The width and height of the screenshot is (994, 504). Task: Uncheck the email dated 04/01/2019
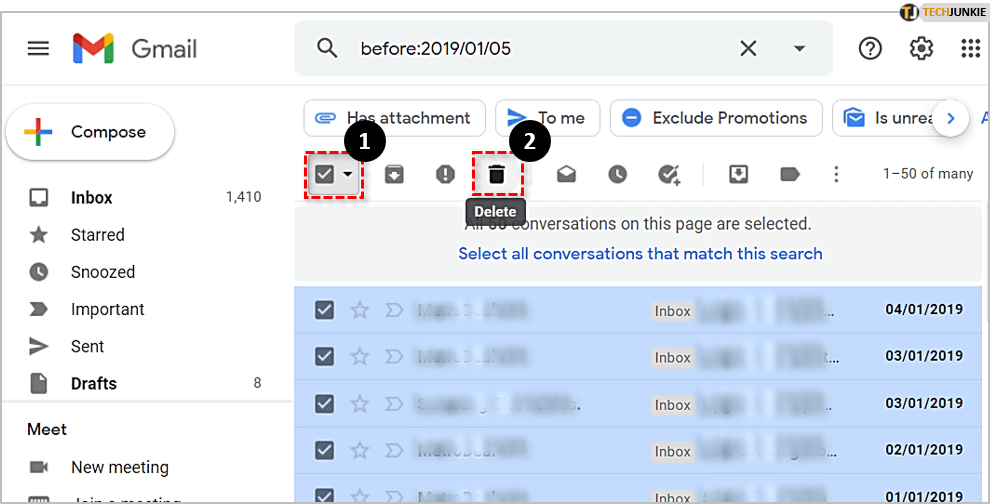(324, 310)
